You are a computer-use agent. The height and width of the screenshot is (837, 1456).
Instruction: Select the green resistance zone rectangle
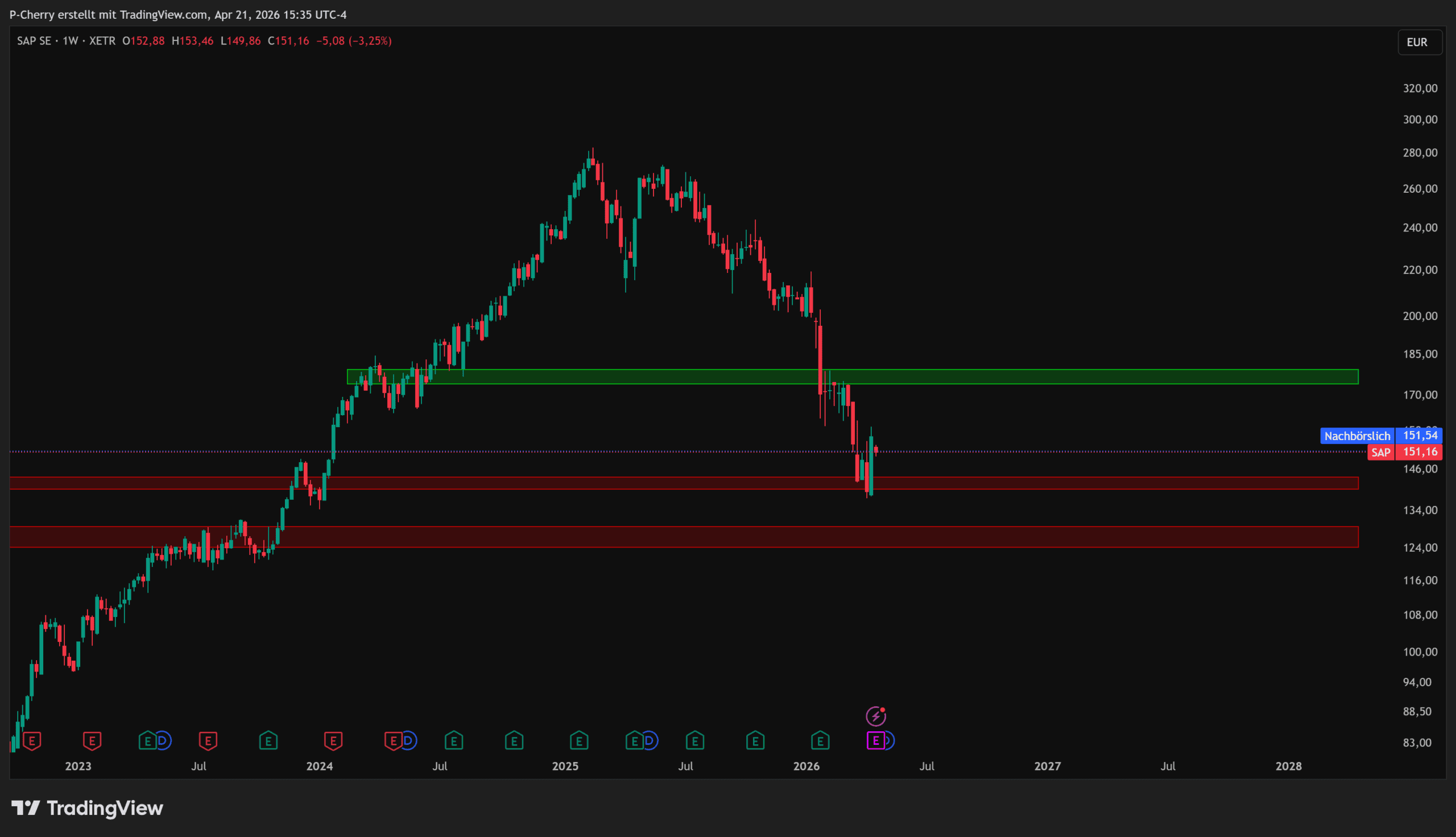click(1092, 376)
